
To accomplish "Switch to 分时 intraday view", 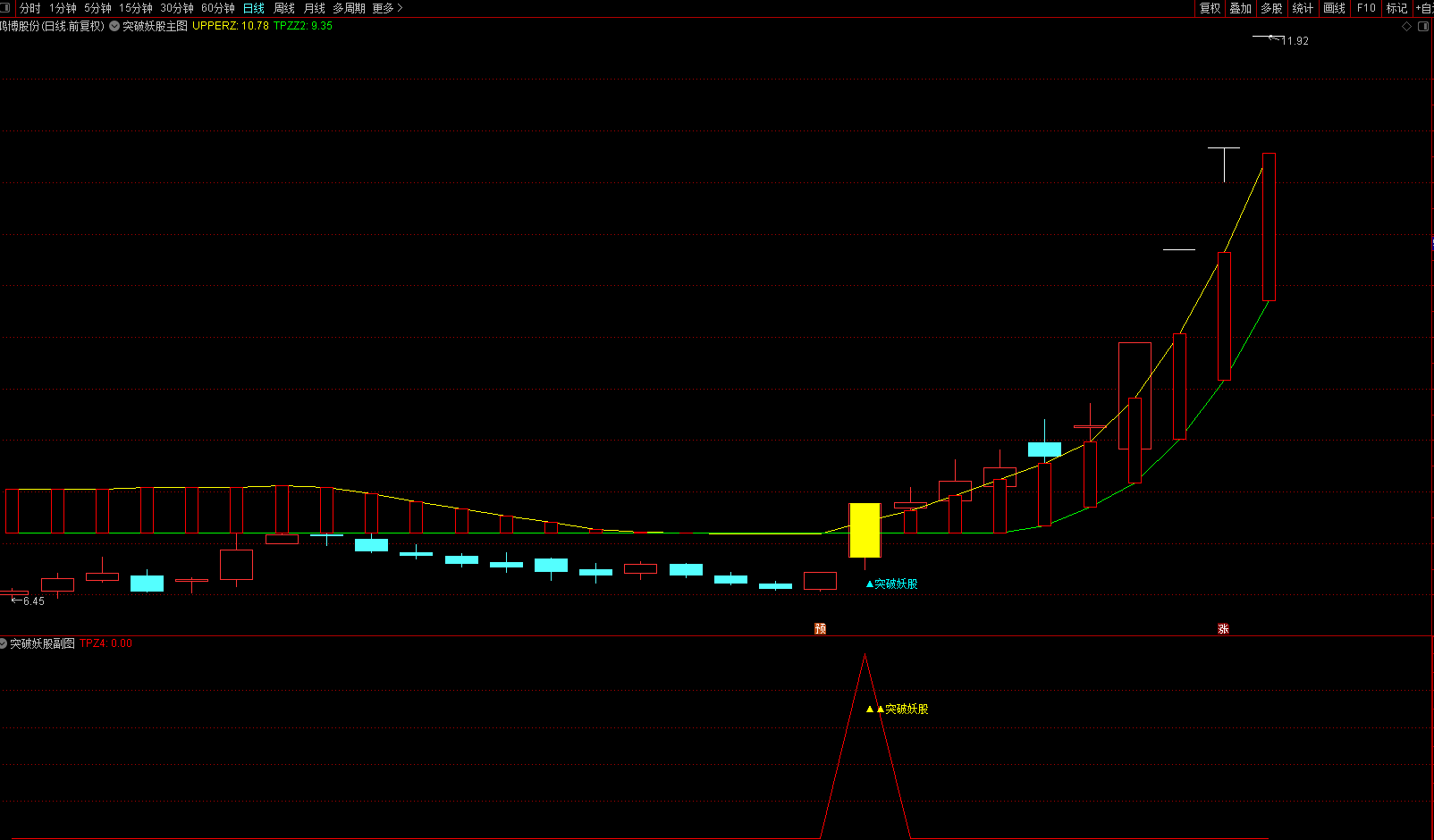I will (x=30, y=8).
